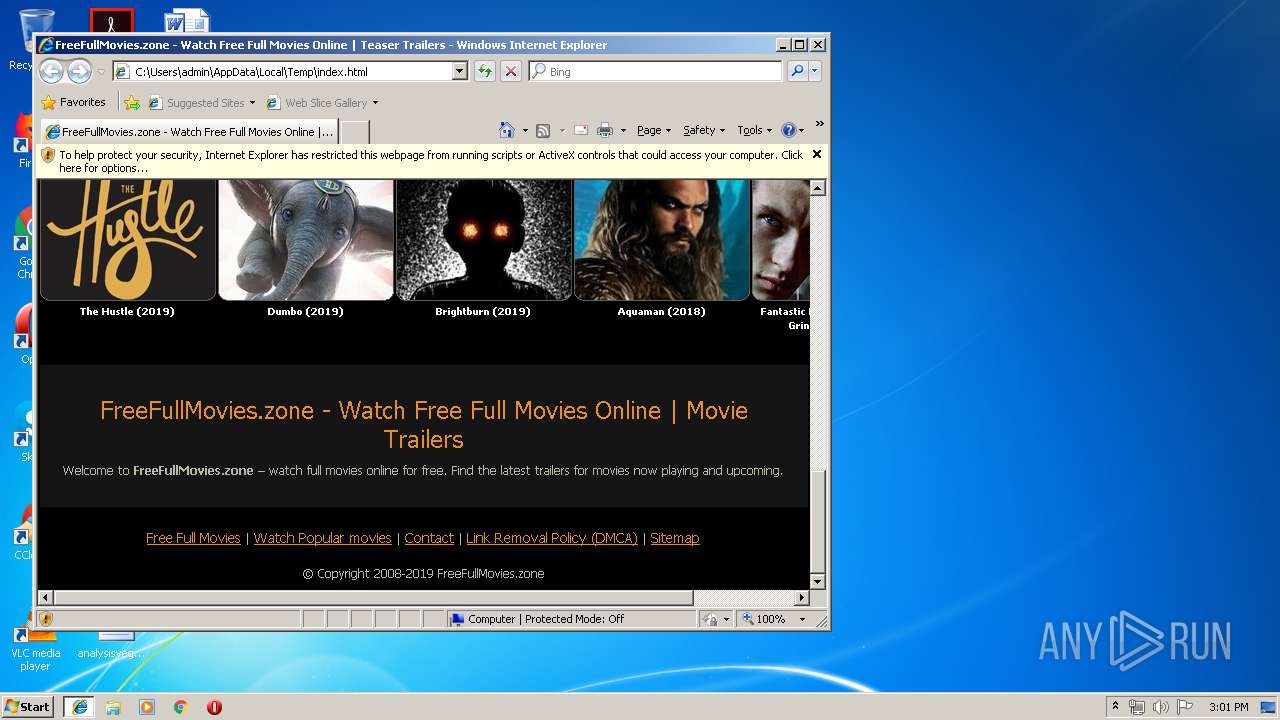Open a new blank tab
This screenshot has width=1280, height=720.
(355, 132)
